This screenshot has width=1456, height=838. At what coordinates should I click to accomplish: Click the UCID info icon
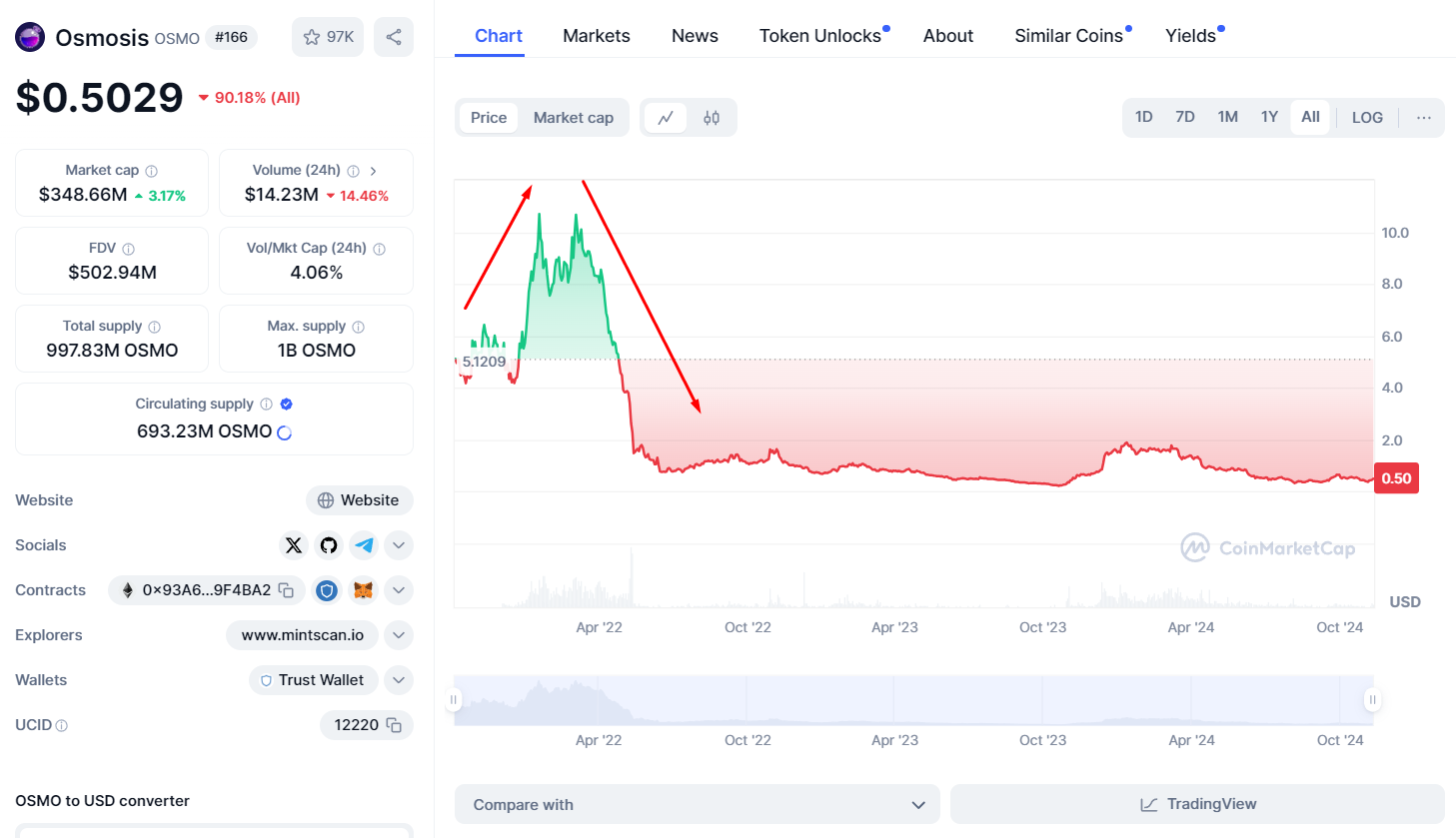click(62, 726)
